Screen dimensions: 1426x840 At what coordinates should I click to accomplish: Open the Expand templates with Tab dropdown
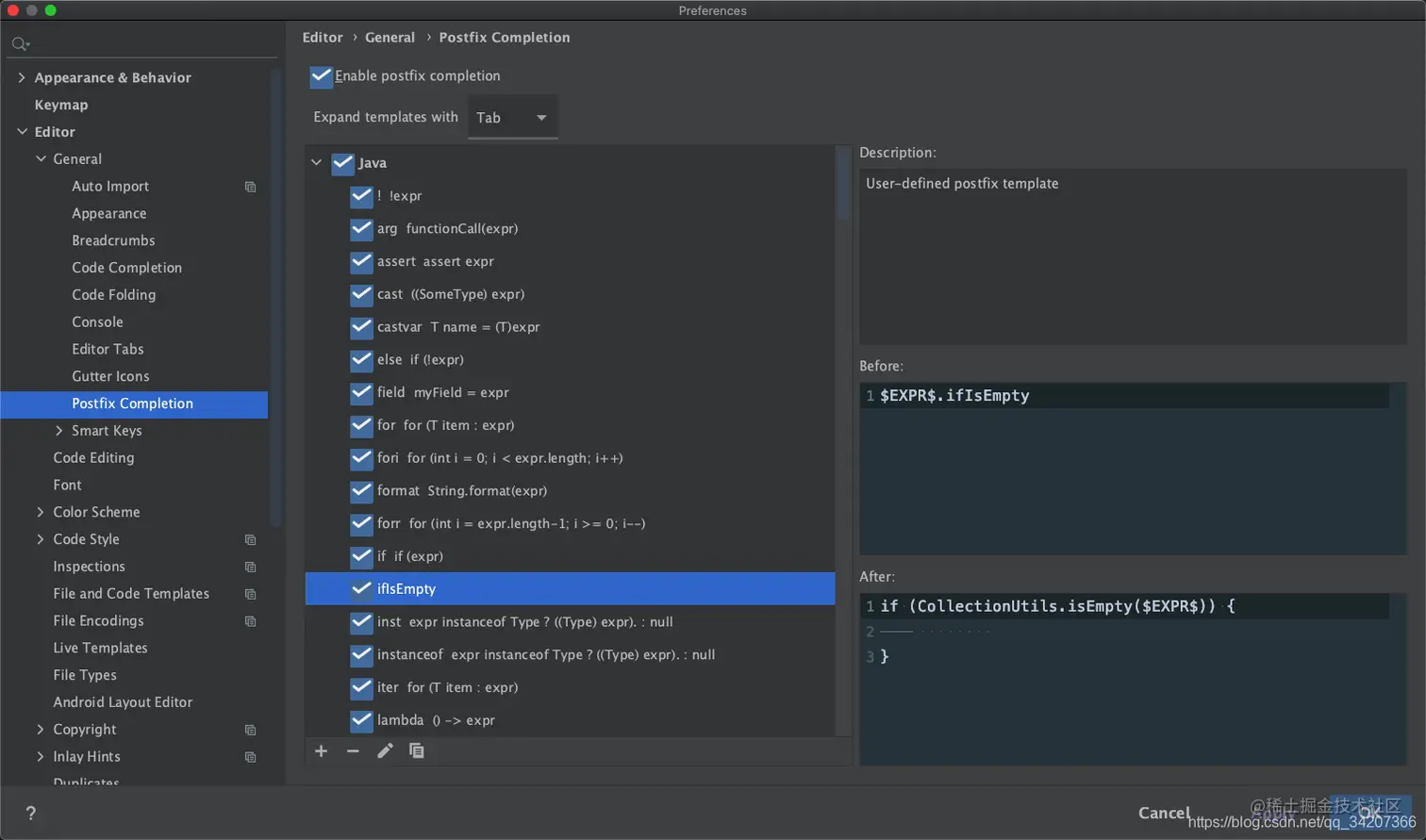point(512,117)
